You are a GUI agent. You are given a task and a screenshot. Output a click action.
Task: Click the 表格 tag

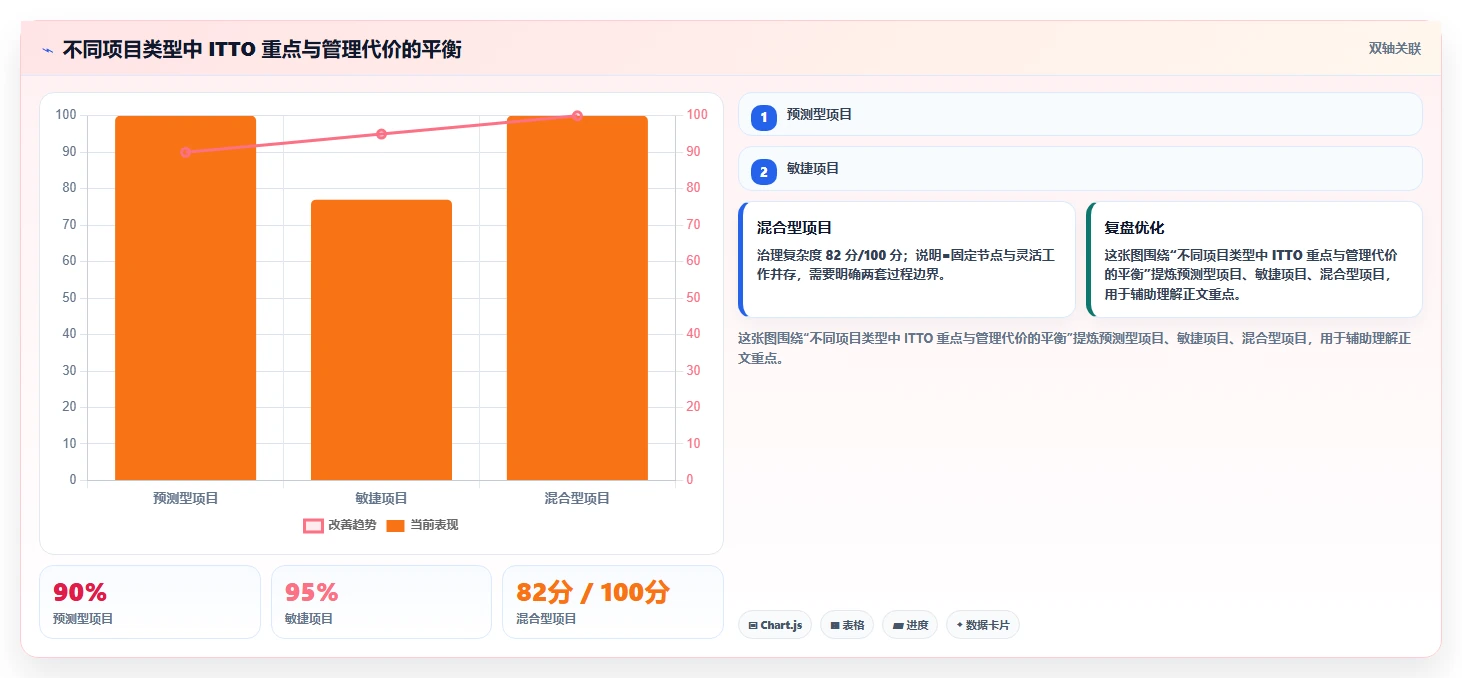point(847,625)
